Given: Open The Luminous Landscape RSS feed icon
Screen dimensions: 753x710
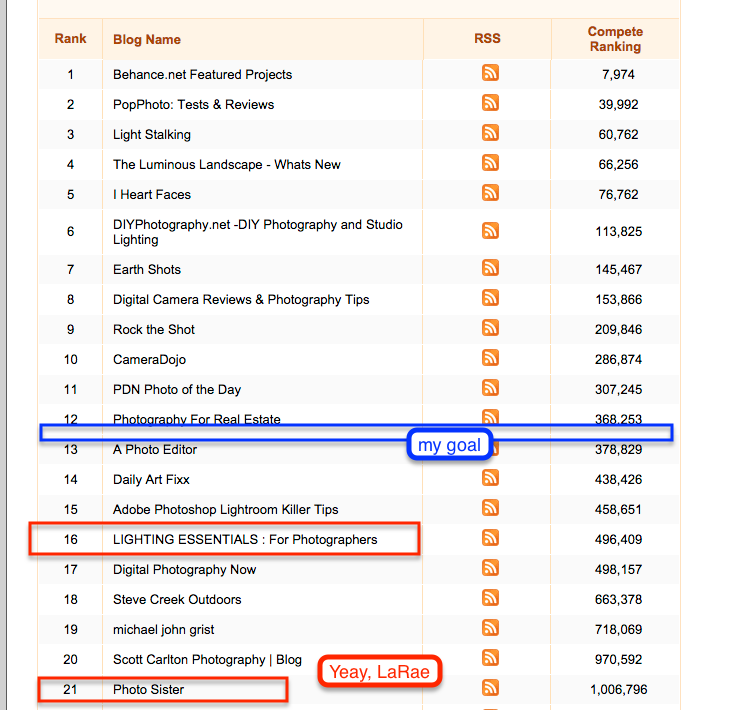Looking at the screenshot, I should click(x=490, y=163).
